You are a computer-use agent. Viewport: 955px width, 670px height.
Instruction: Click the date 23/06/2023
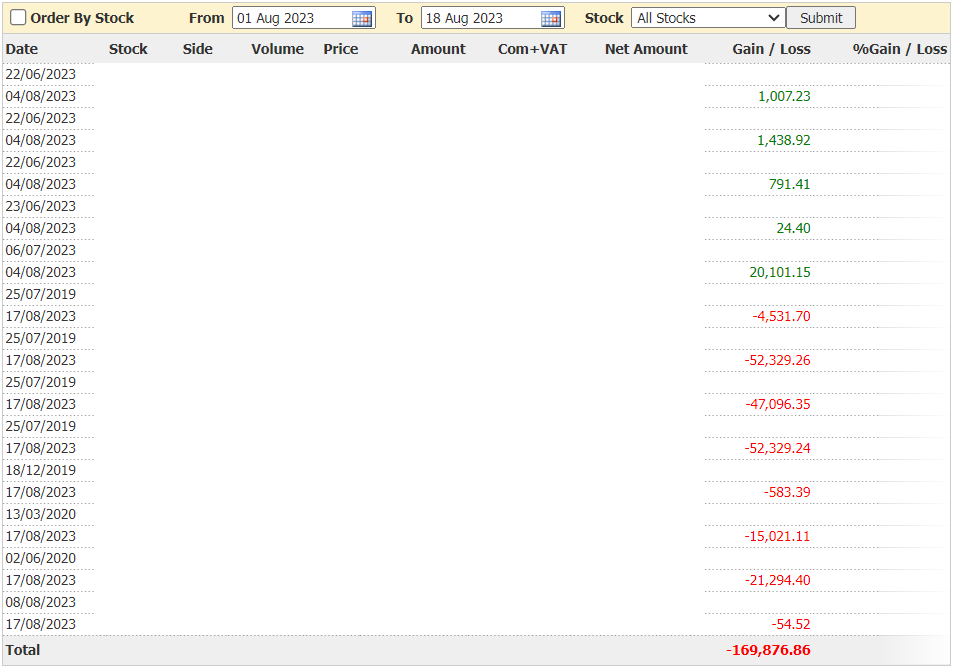[41, 206]
